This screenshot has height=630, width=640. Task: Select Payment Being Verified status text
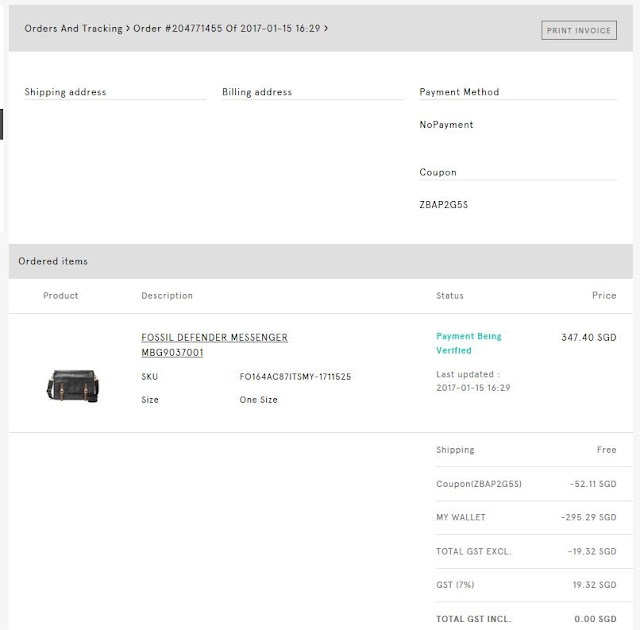point(469,343)
